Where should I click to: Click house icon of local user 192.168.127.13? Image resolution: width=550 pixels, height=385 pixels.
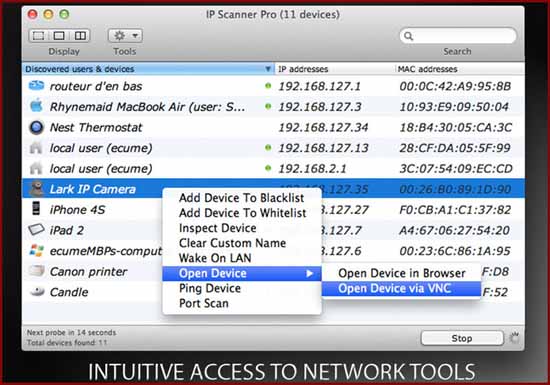click(36, 148)
